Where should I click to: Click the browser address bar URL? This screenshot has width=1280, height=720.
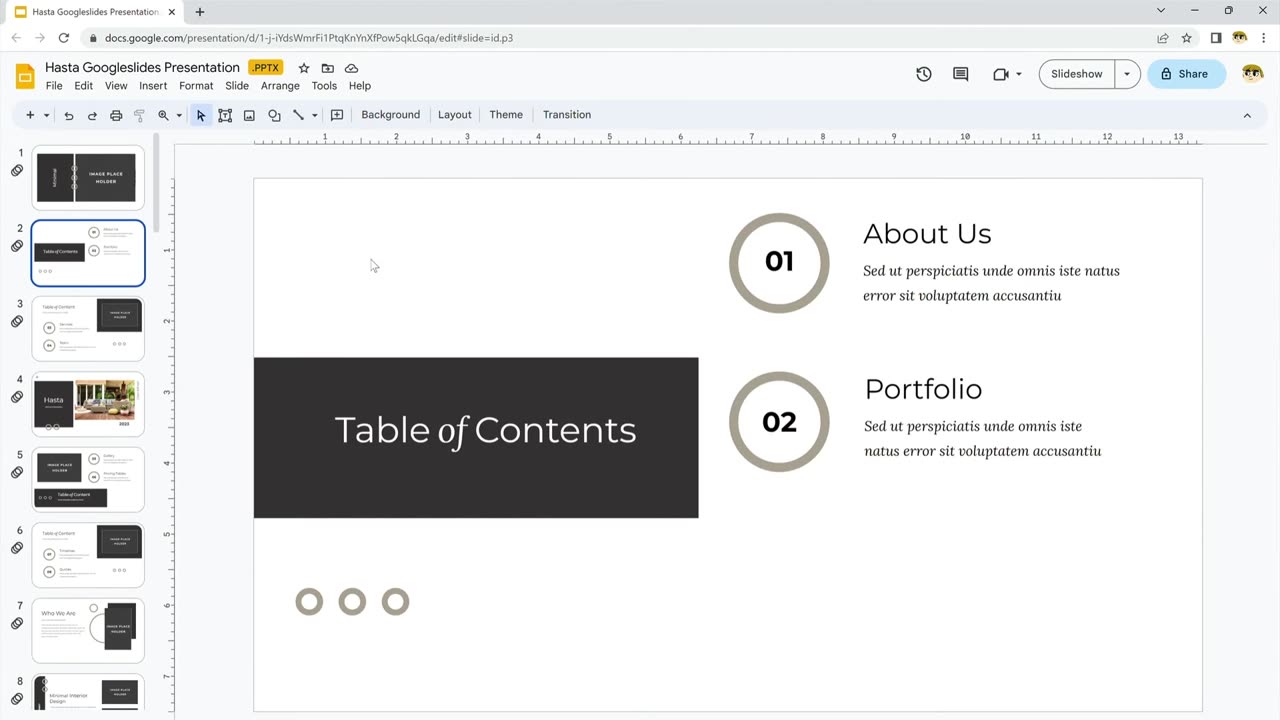309,38
